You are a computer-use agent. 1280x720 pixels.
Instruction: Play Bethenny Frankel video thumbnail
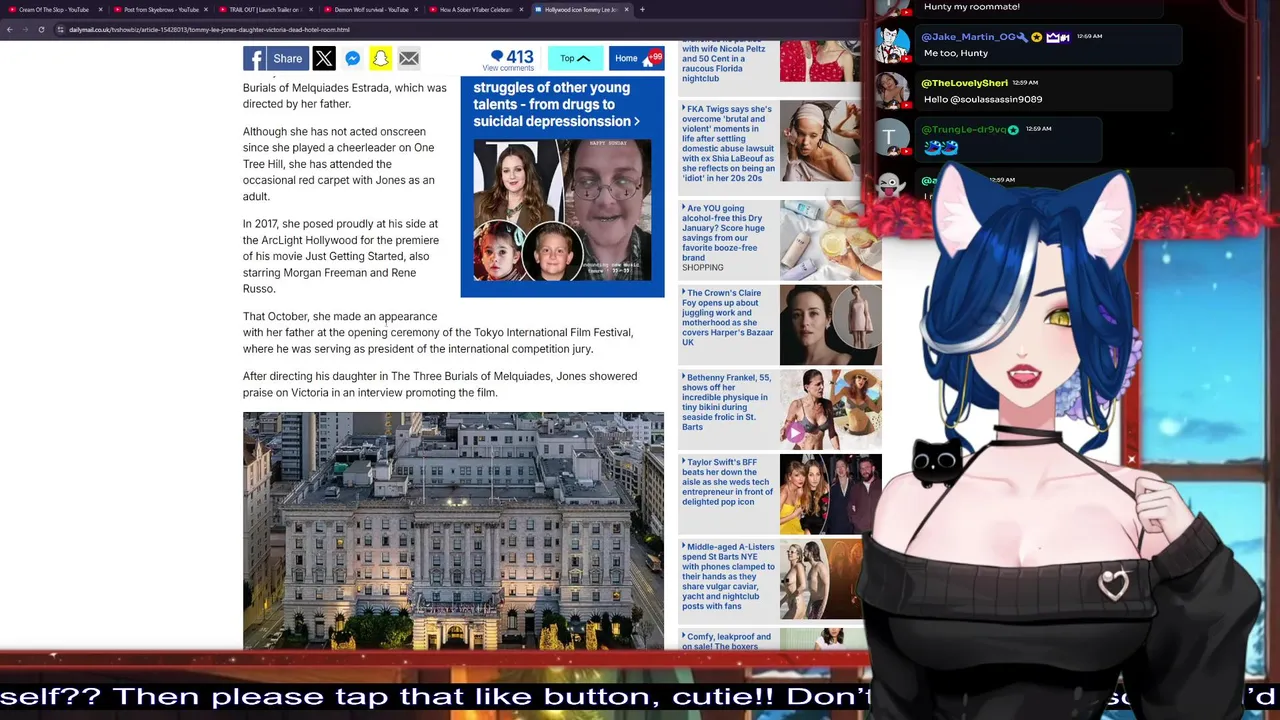[831, 409]
